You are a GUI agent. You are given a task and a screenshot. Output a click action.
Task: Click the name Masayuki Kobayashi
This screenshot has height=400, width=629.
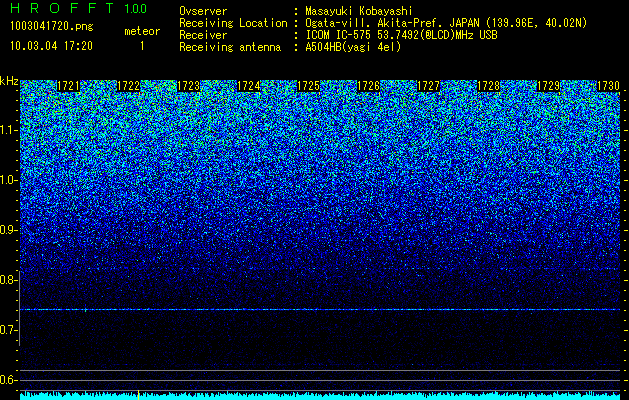pos(359,11)
